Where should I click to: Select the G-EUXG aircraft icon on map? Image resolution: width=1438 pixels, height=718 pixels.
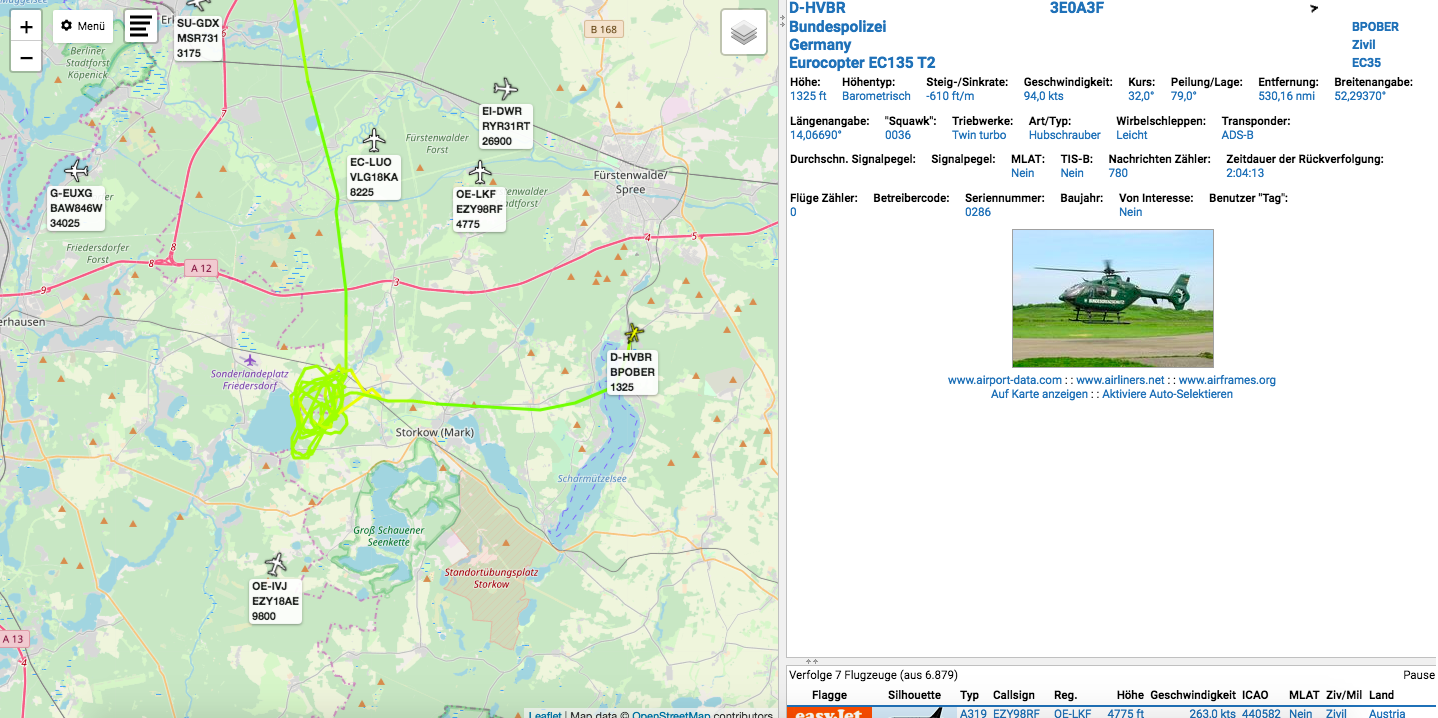pos(76,171)
